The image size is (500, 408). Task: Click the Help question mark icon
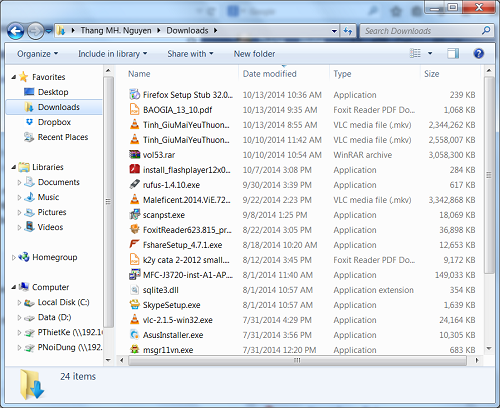coord(479,53)
